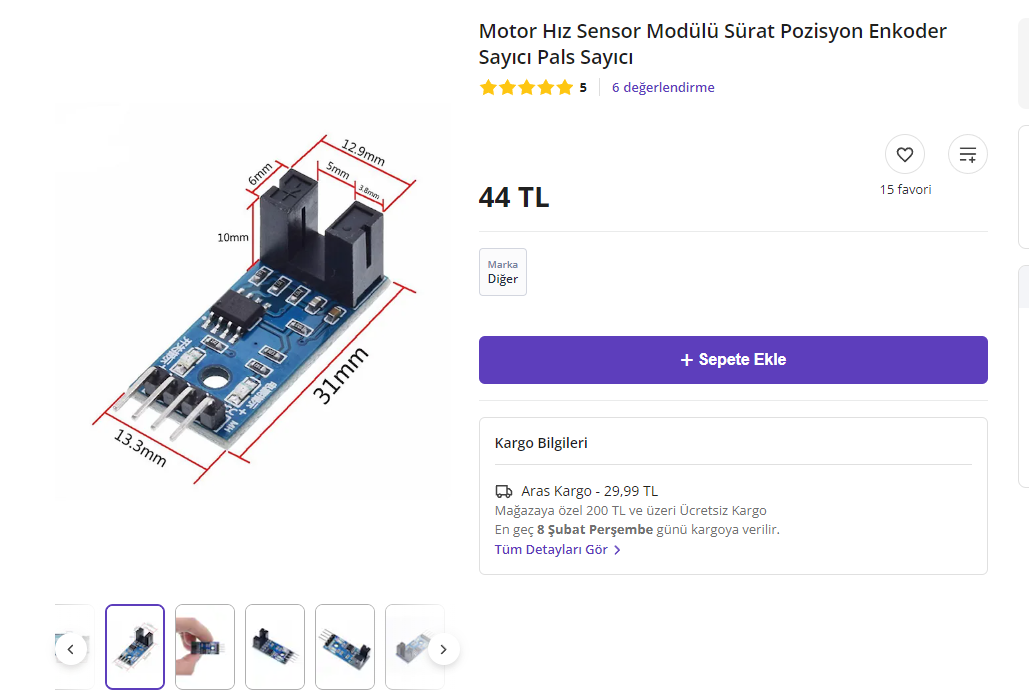Click the star rating icons
This screenshot has height=693, width=1029.
526,88
